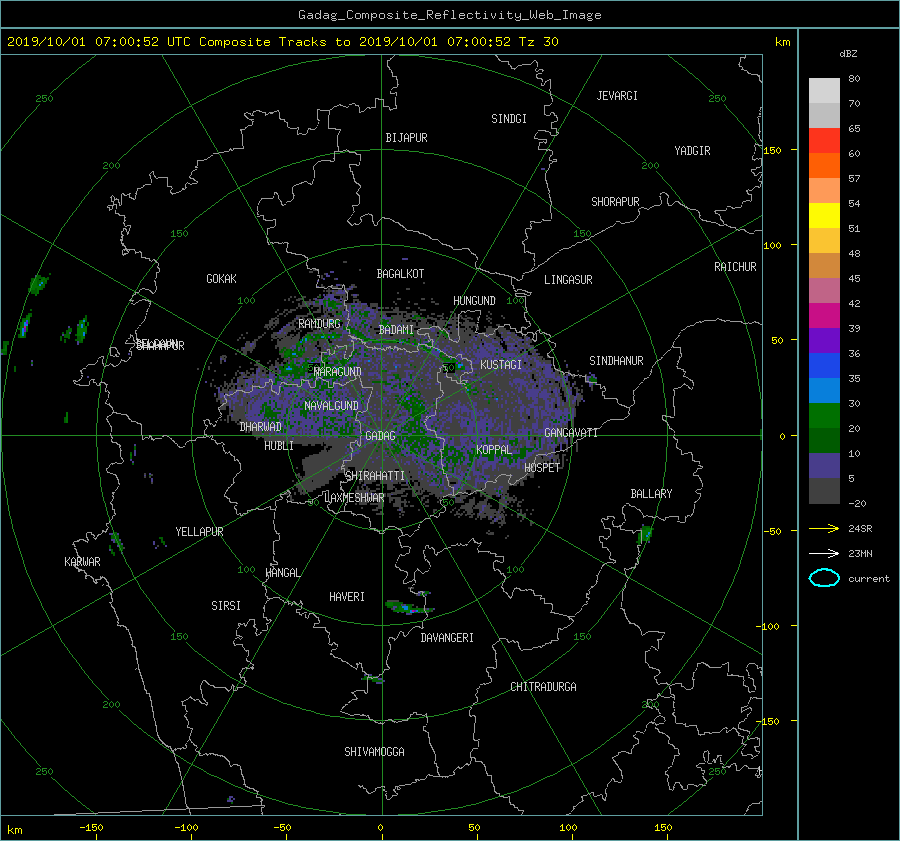Click the GOKAK city label
The width and height of the screenshot is (900, 841).
[x=221, y=279]
